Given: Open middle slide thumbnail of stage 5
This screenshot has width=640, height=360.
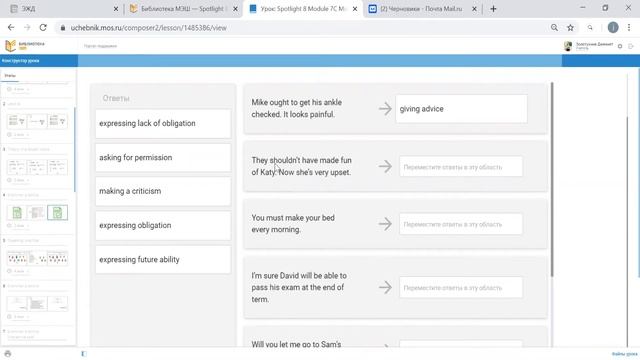Looking at the screenshot, I should 37,258.
